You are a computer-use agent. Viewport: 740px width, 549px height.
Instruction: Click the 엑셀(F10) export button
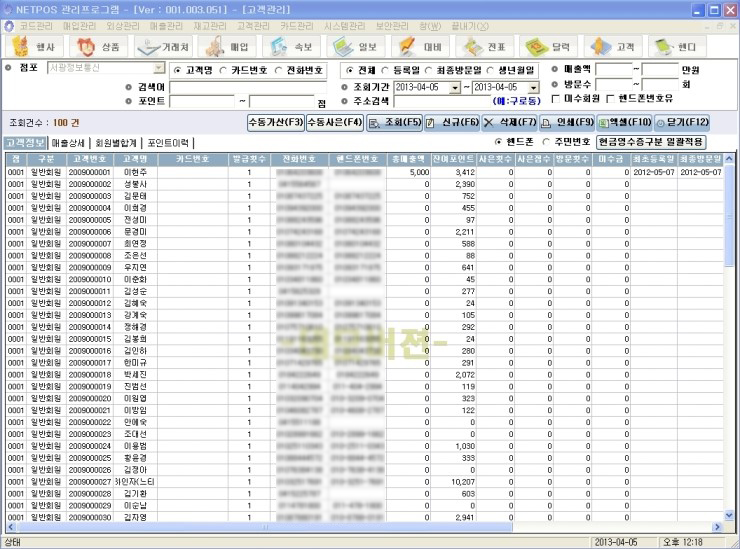pyautogui.click(x=624, y=123)
